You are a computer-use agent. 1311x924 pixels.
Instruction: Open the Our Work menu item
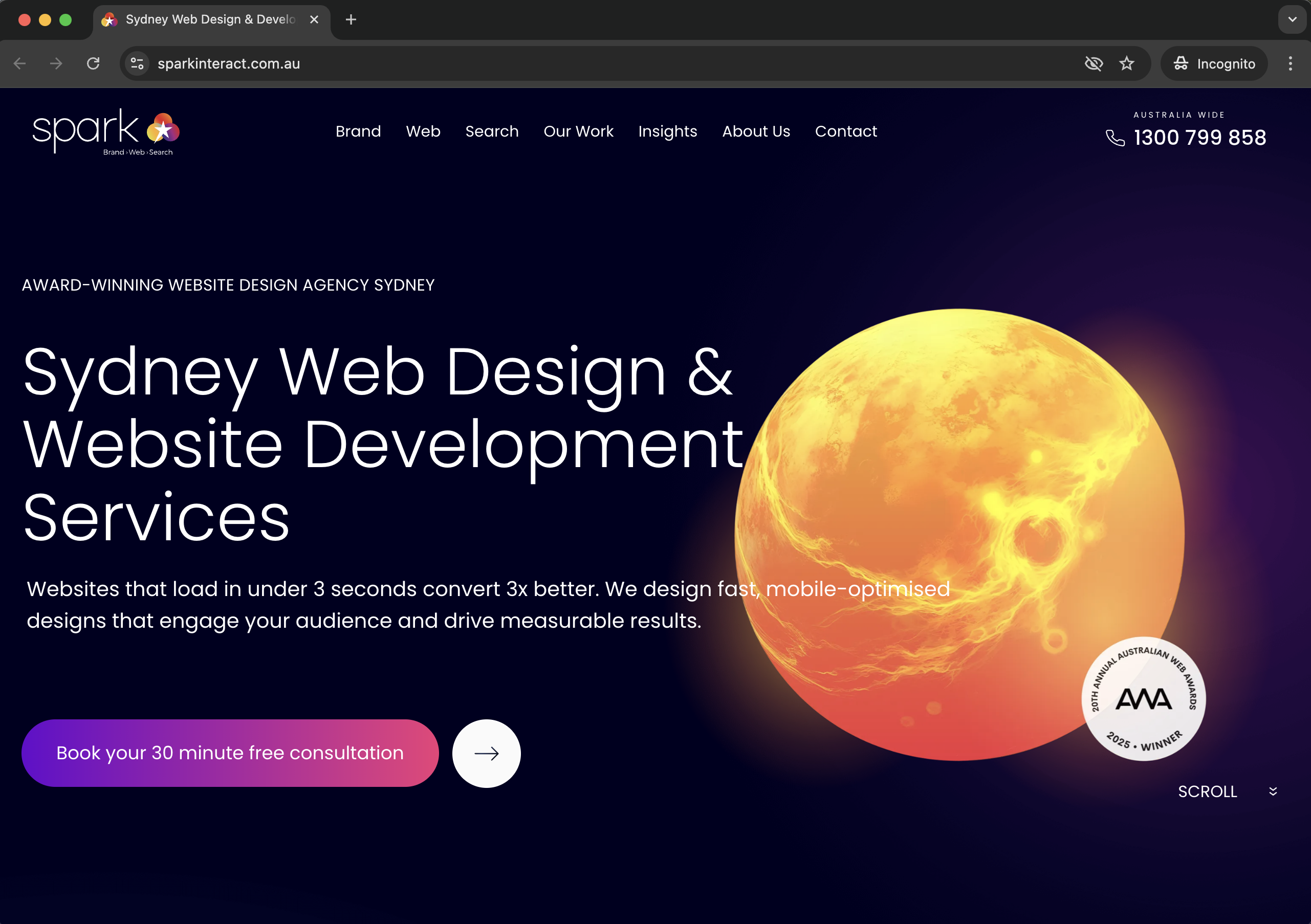(x=578, y=131)
